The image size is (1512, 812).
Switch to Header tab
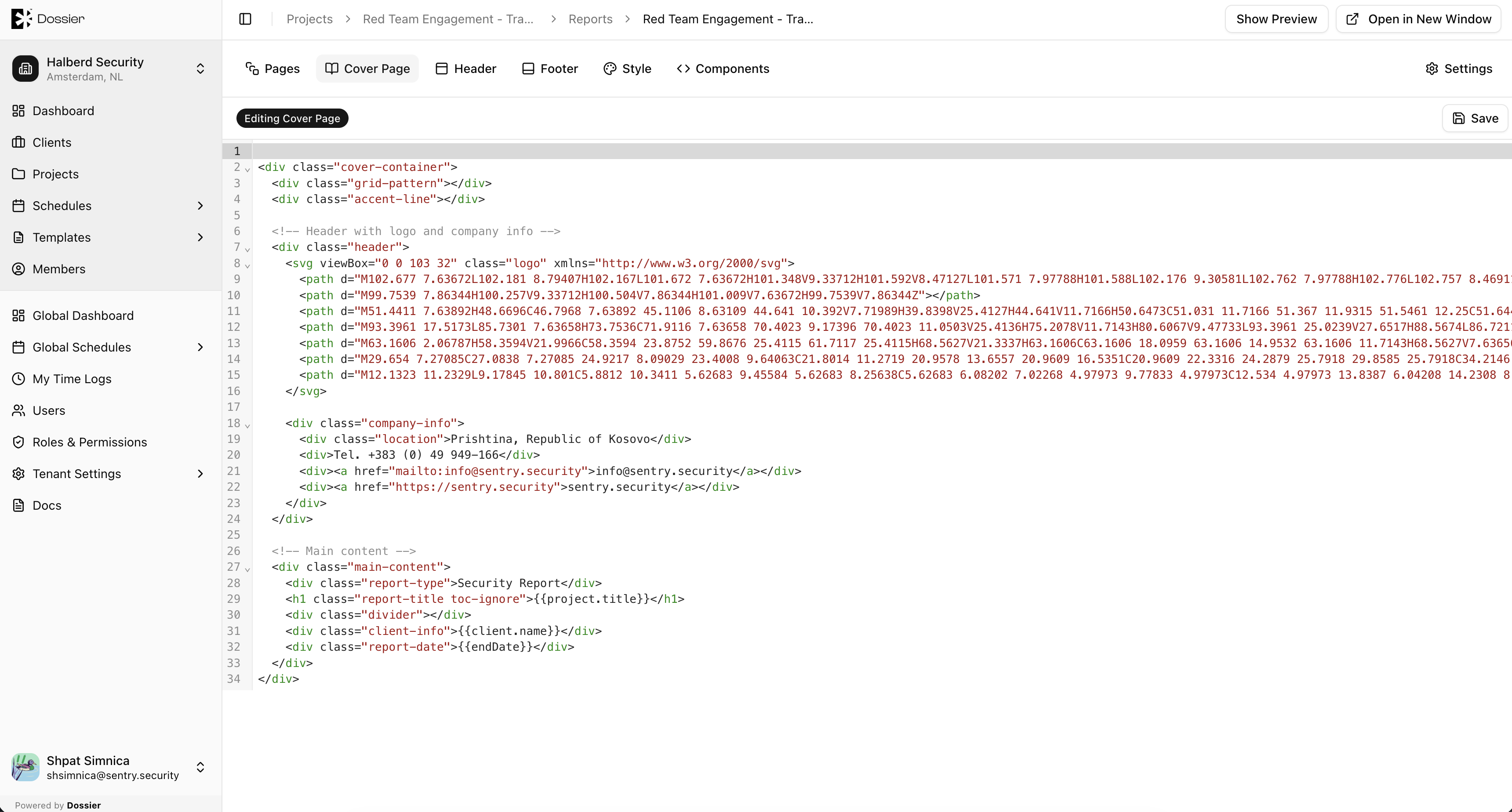coord(466,69)
